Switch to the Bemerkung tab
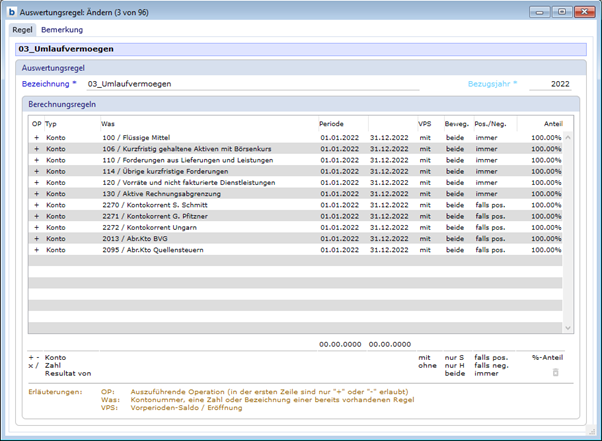Screen dimensions: 602x441 [x=61, y=30]
